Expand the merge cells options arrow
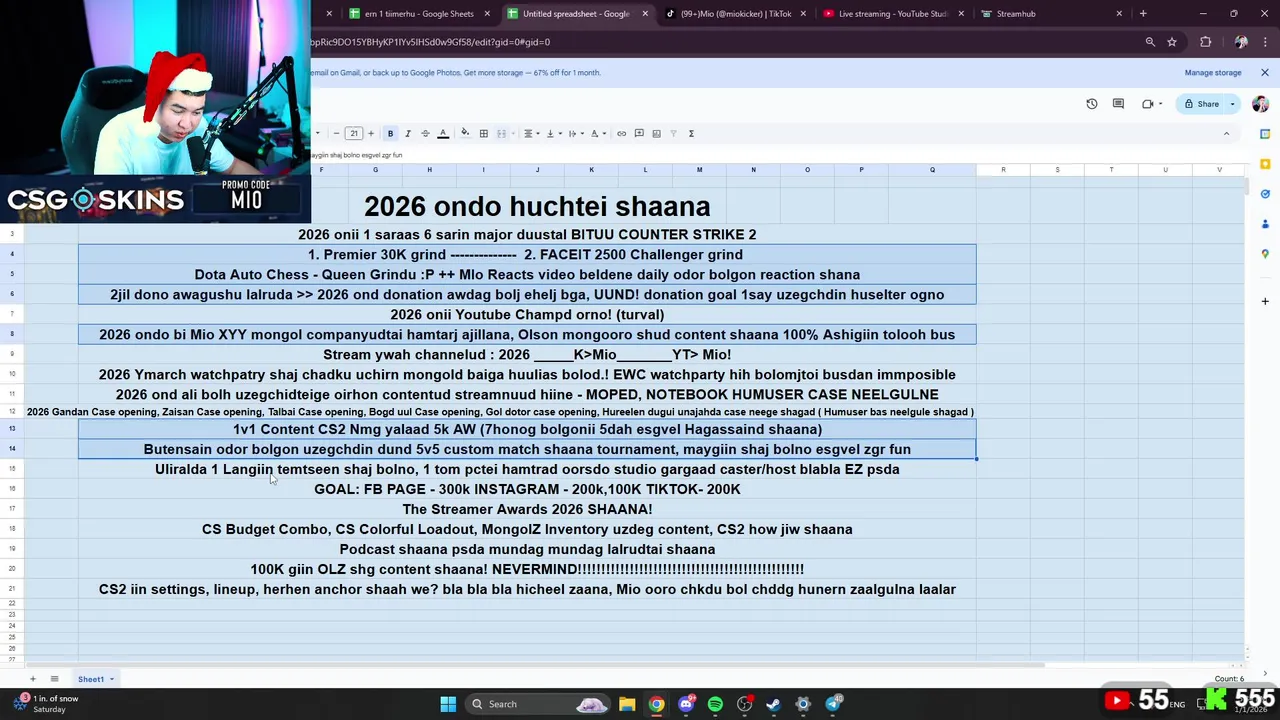 pos(512,133)
